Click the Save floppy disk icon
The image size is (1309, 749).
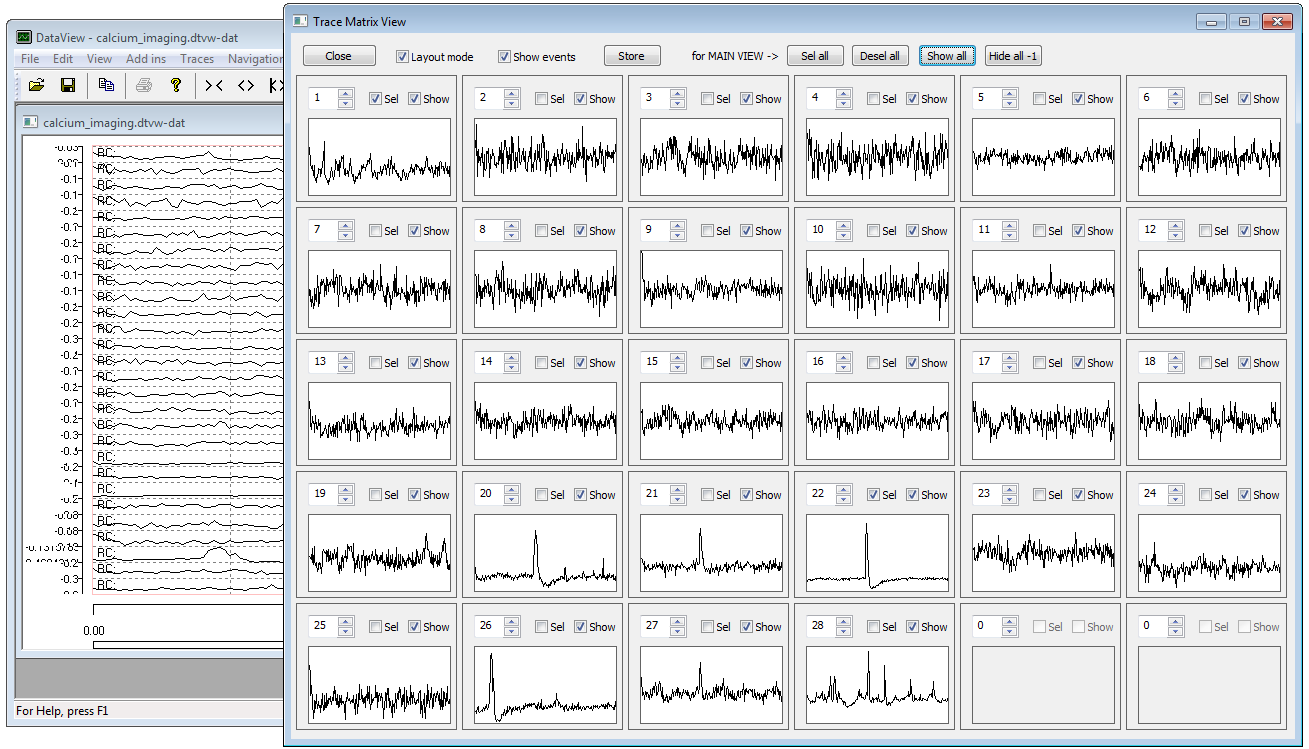[x=68, y=85]
